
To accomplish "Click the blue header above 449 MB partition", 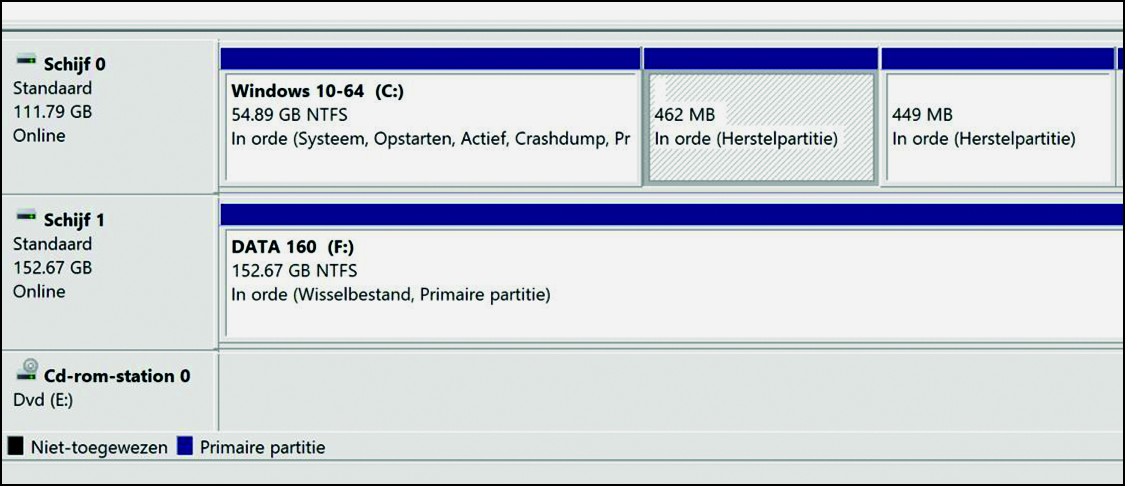I will coord(997,59).
